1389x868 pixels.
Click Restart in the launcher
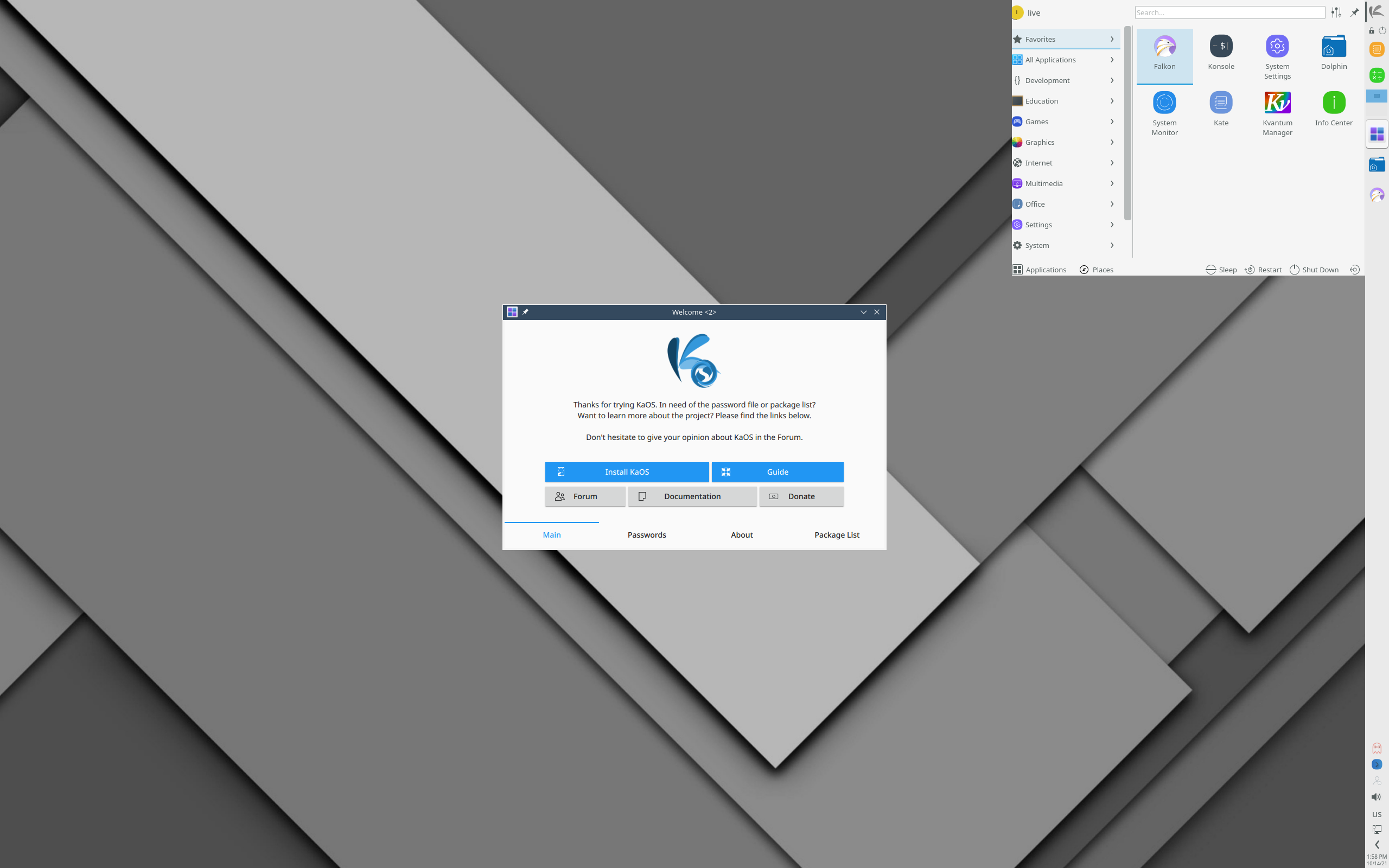click(1263, 270)
